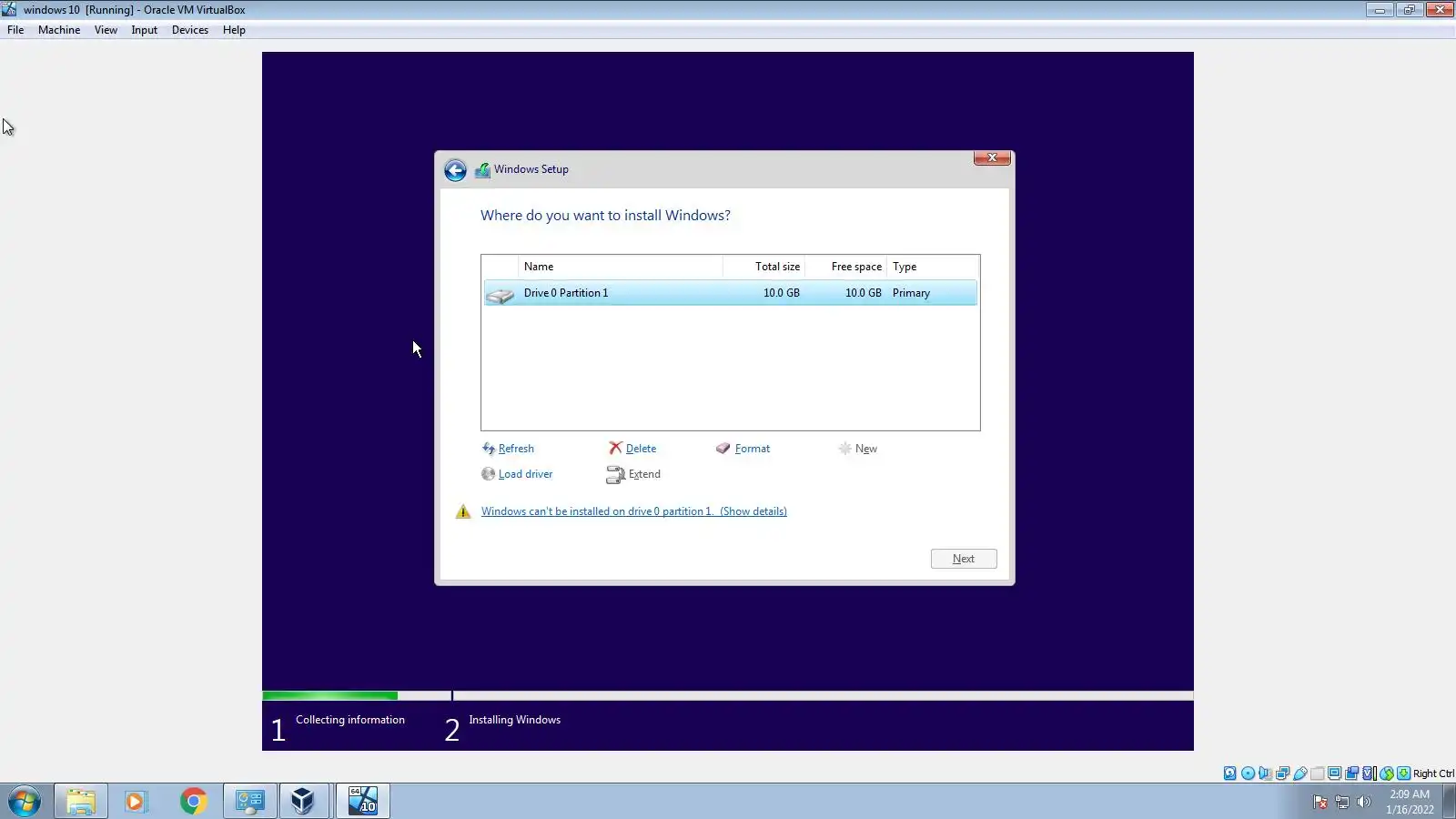Click the network icon in system tray
This screenshot has width=1456, height=819.
[1342, 802]
